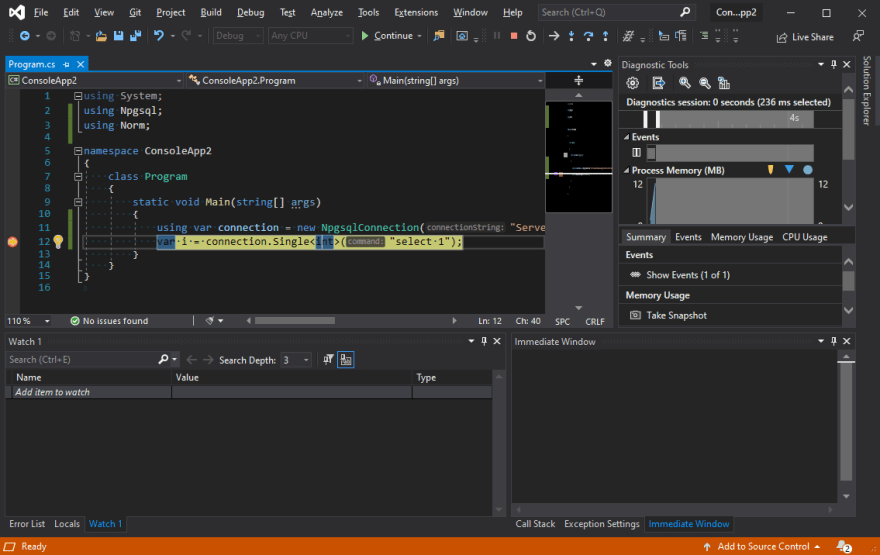
Task: Collapse the Process Memory graph section
Action: coord(626,171)
